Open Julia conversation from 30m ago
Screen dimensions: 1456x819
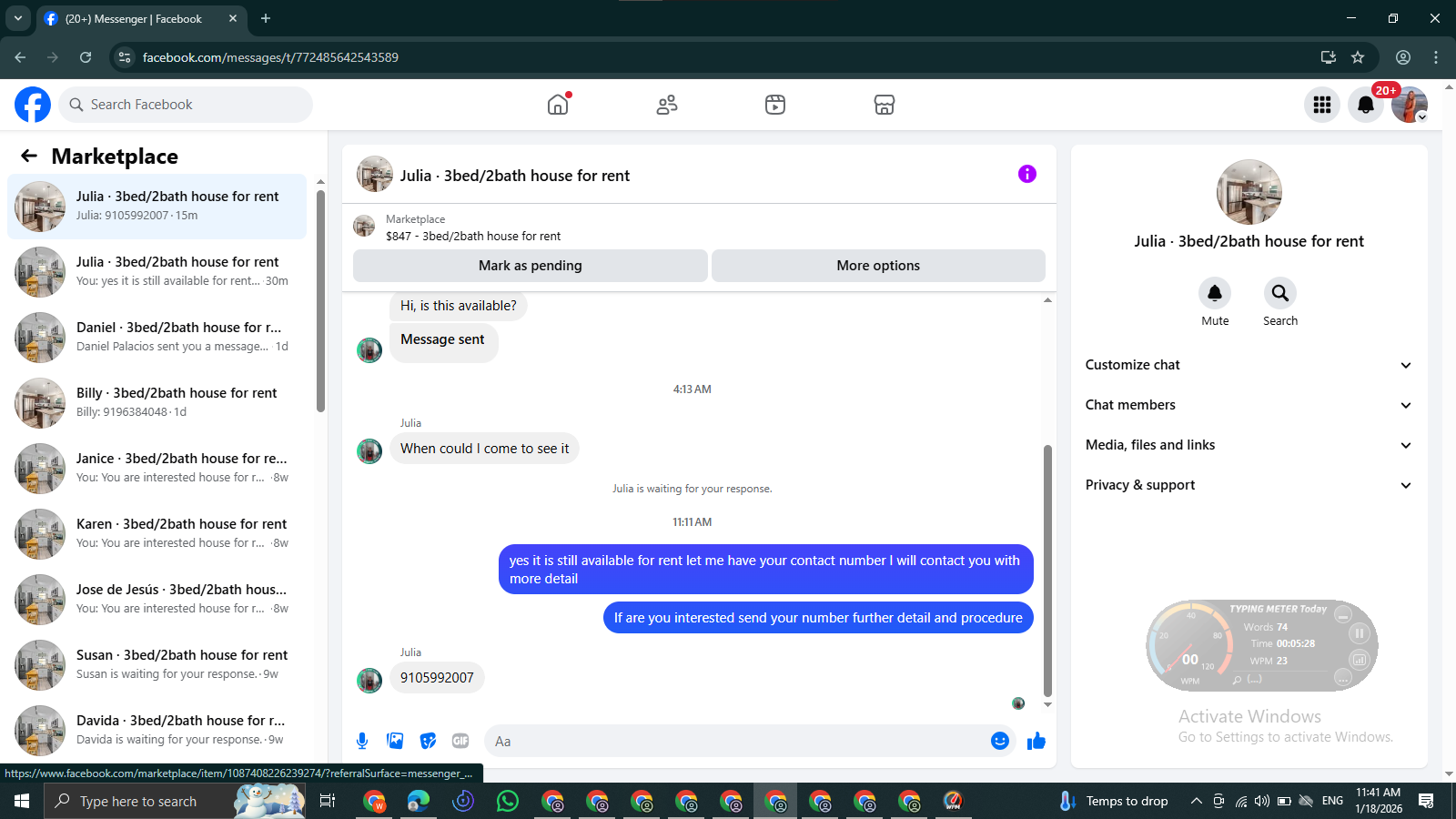pos(157,272)
